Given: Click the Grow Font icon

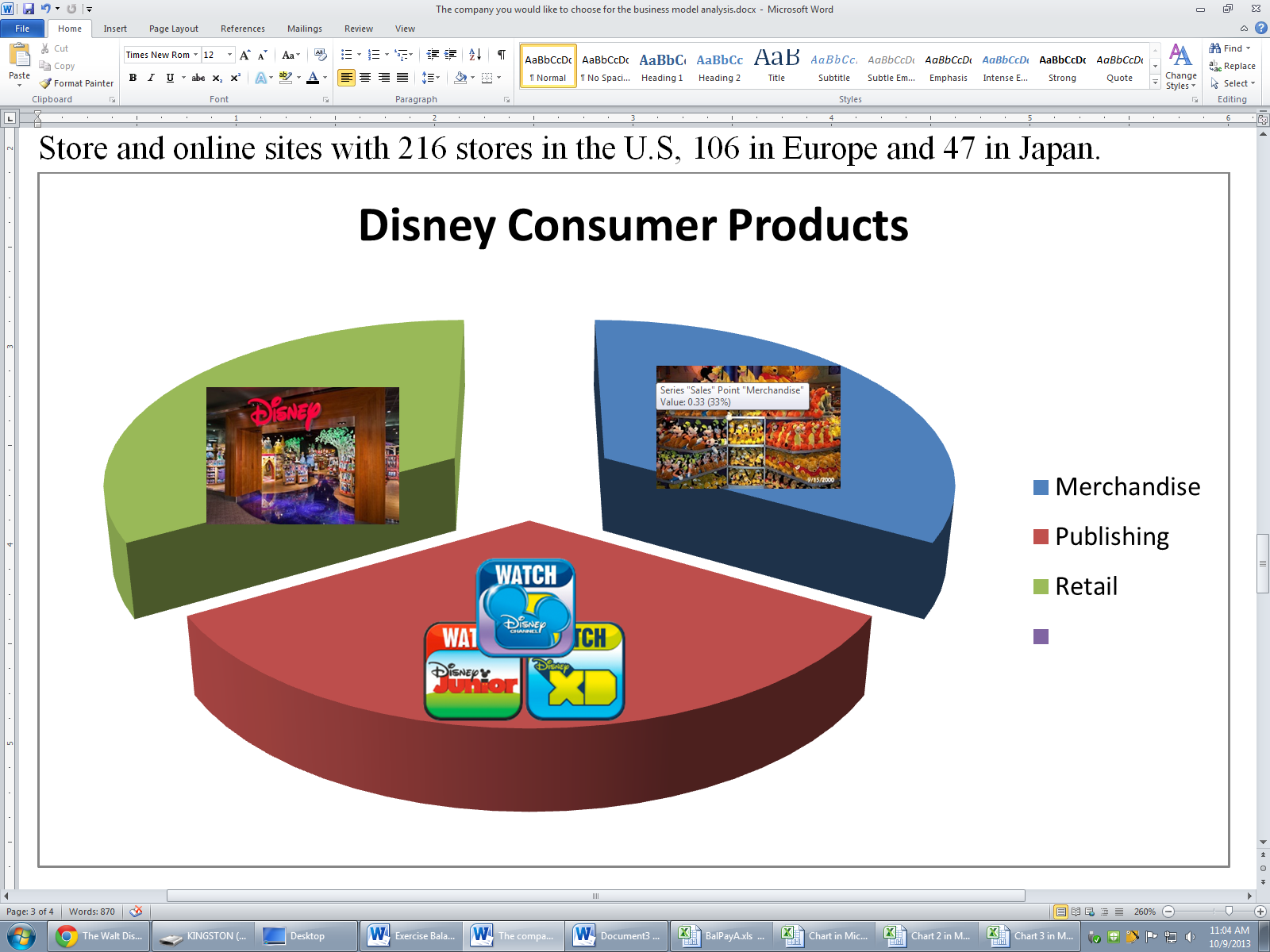Looking at the screenshot, I should (x=245, y=55).
